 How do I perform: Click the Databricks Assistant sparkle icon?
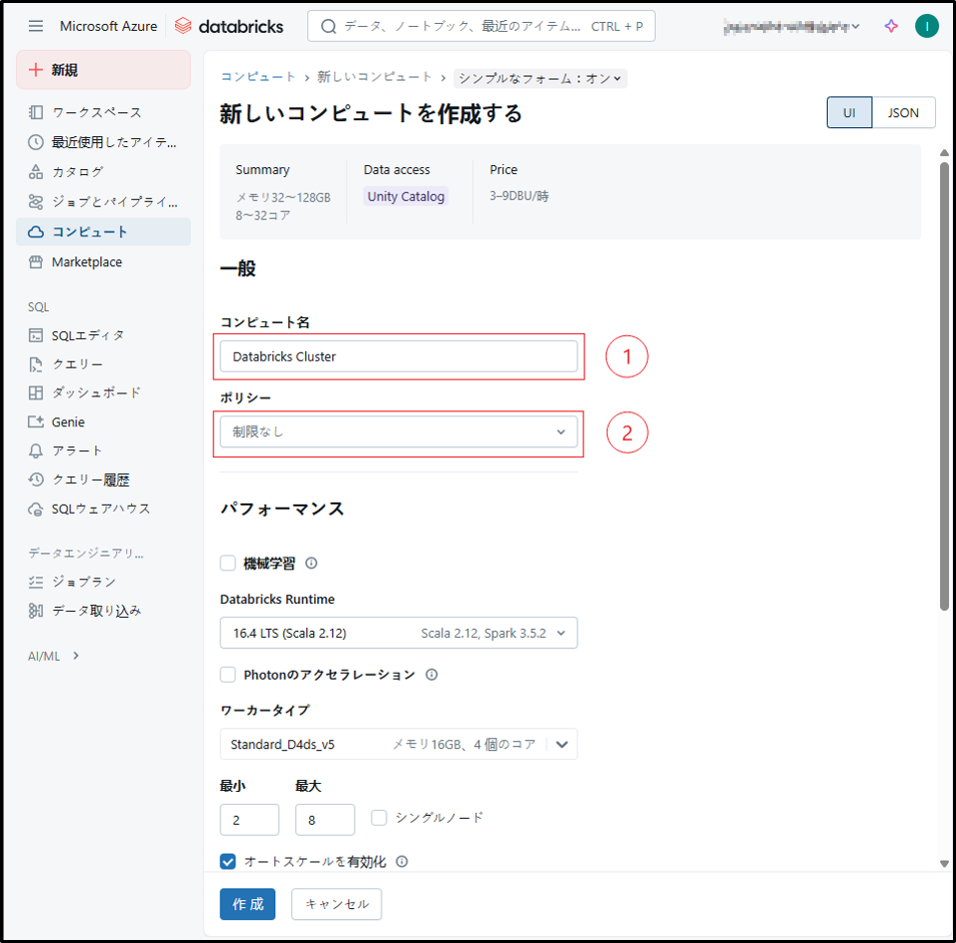891,26
